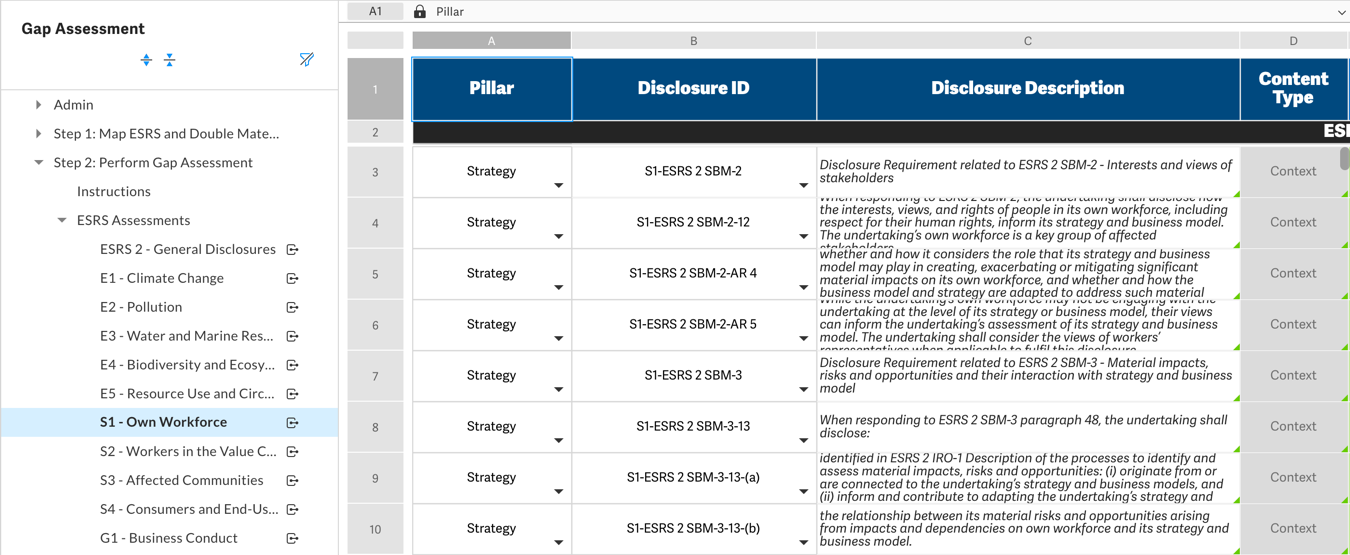The height and width of the screenshot is (555, 1350).
Task: Open Pillar dropdown in row 5
Action: click(559, 288)
